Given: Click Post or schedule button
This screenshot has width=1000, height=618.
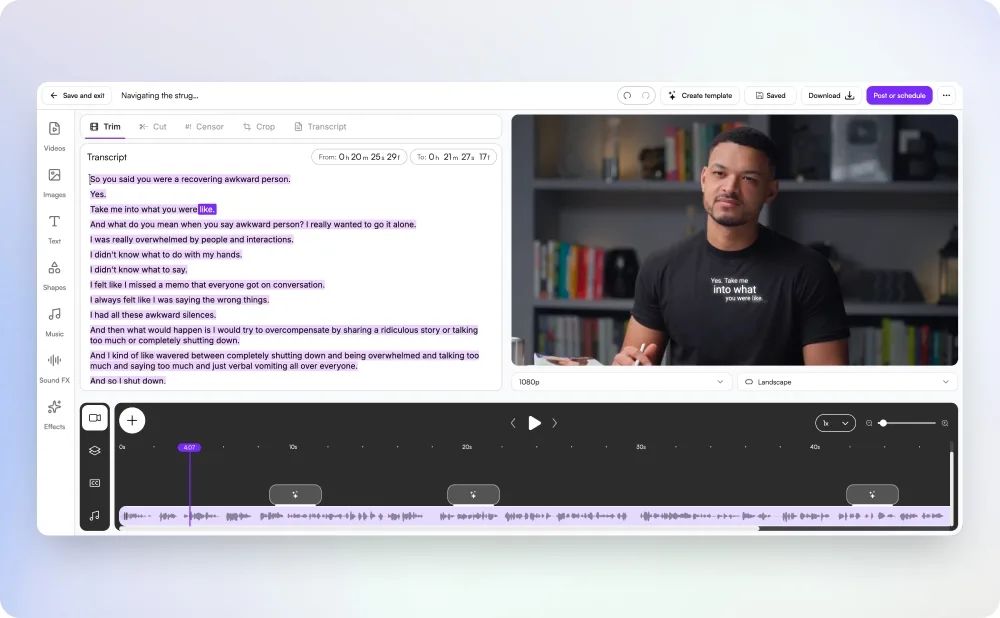Looking at the screenshot, I should point(899,96).
